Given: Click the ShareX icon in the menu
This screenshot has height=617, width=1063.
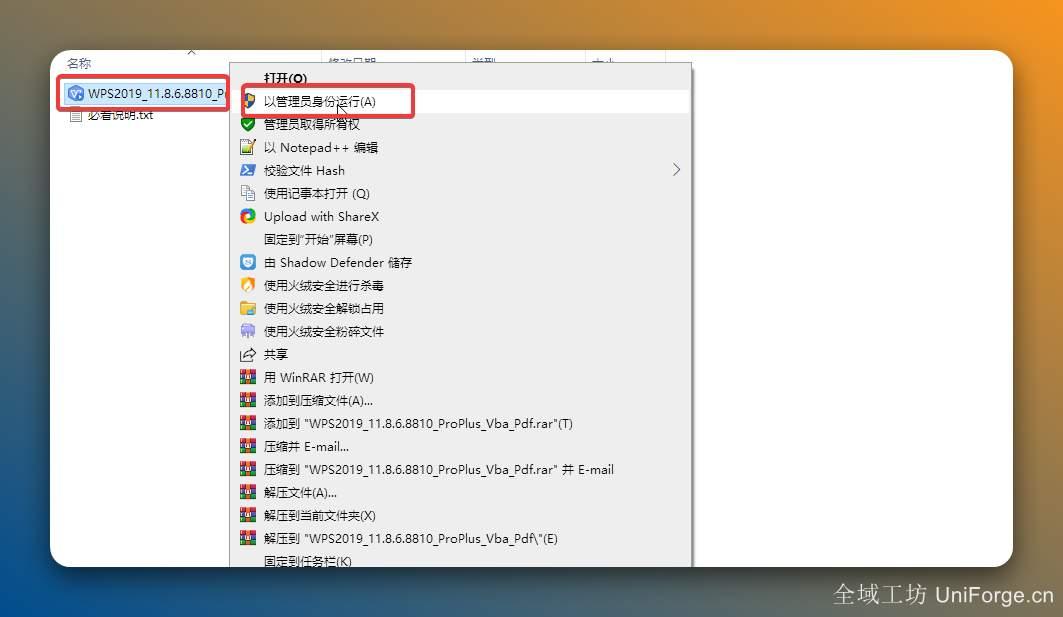Looking at the screenshot, I should pyautogui.click(x=248, y=216).
